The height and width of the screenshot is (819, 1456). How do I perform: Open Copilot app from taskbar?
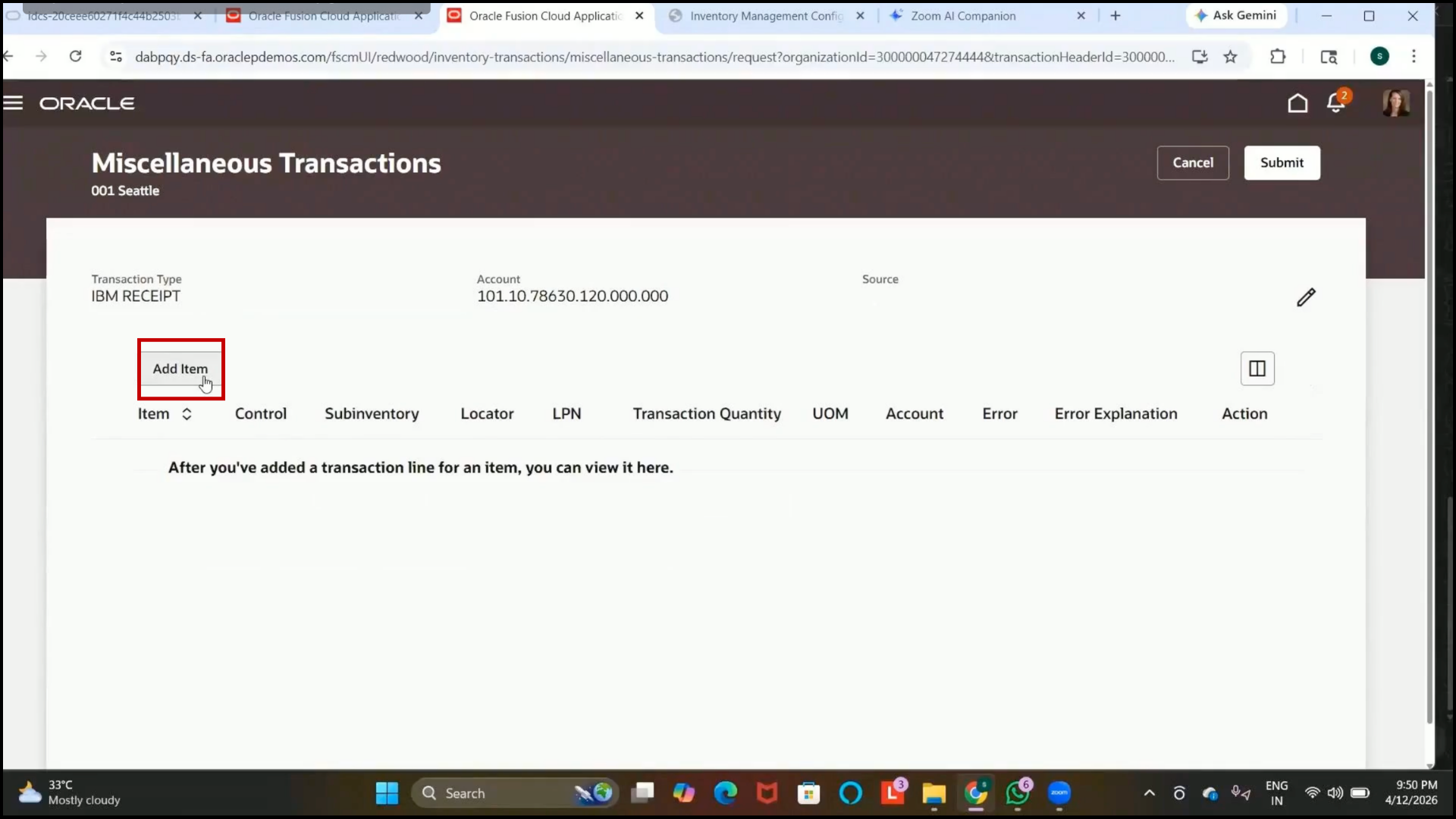[x=684, y=793]
